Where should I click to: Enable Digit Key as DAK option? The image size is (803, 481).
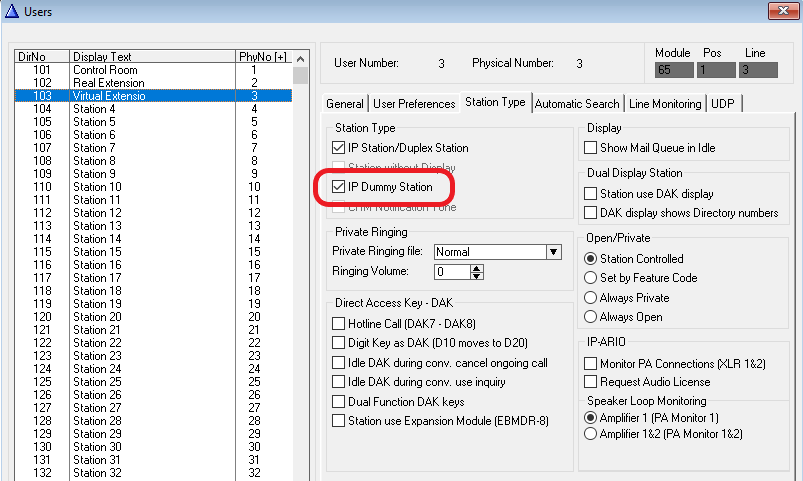(338, 343)
